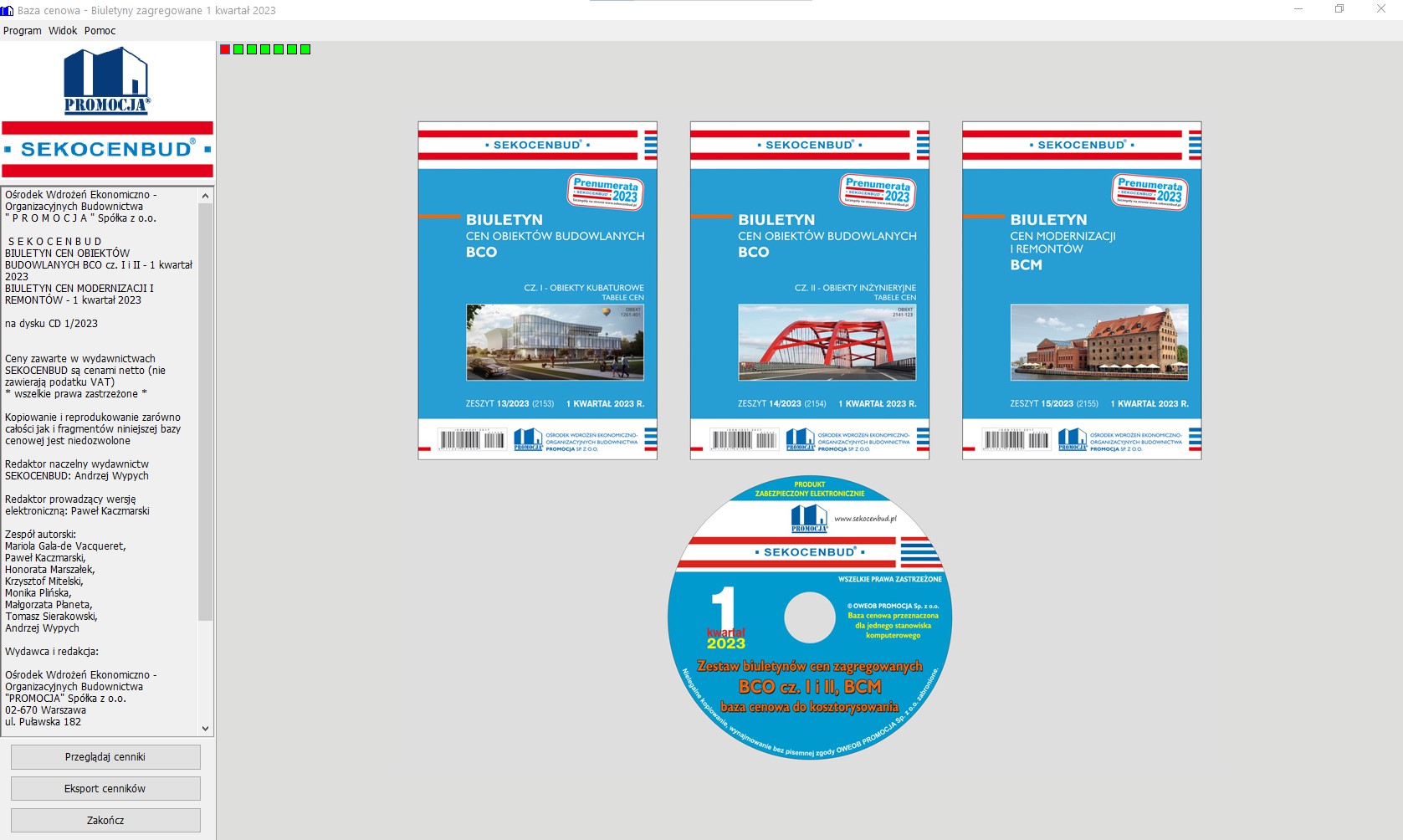Click 'na dysku CD 1/2023' text
1403x840 pixels.
51,324
